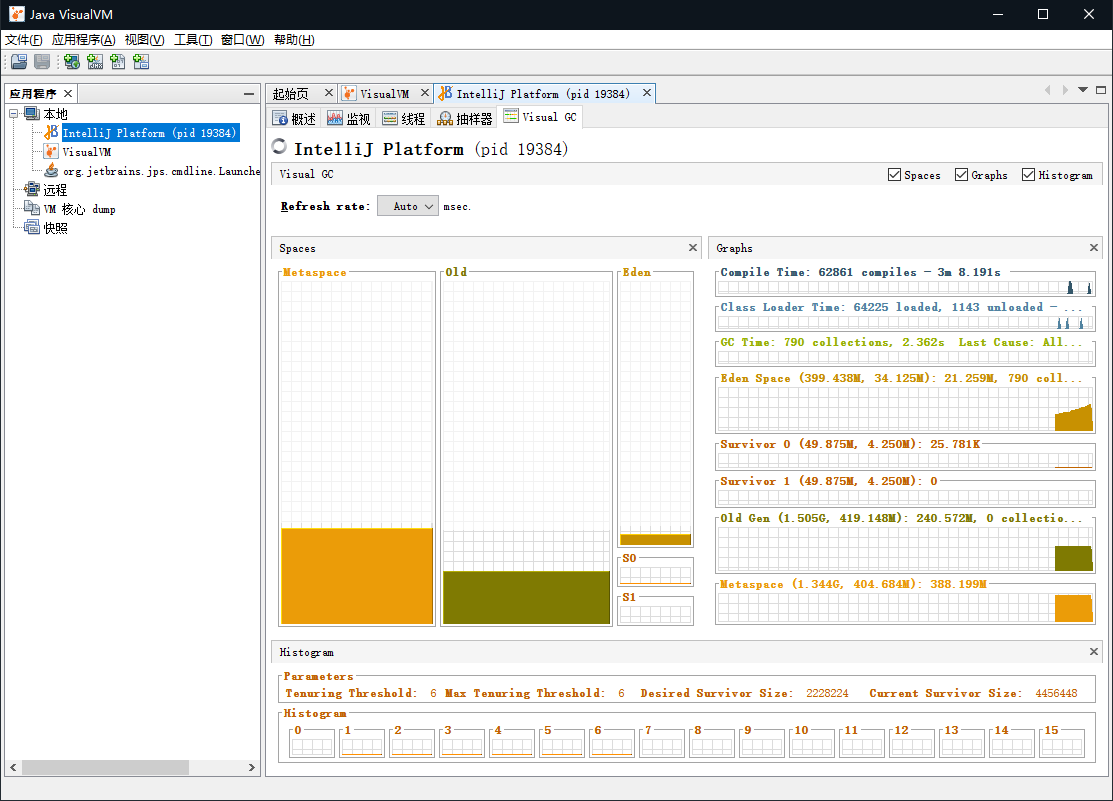Switch to the 概述 tab
The image size is (1113, 801).
[295, 119]
